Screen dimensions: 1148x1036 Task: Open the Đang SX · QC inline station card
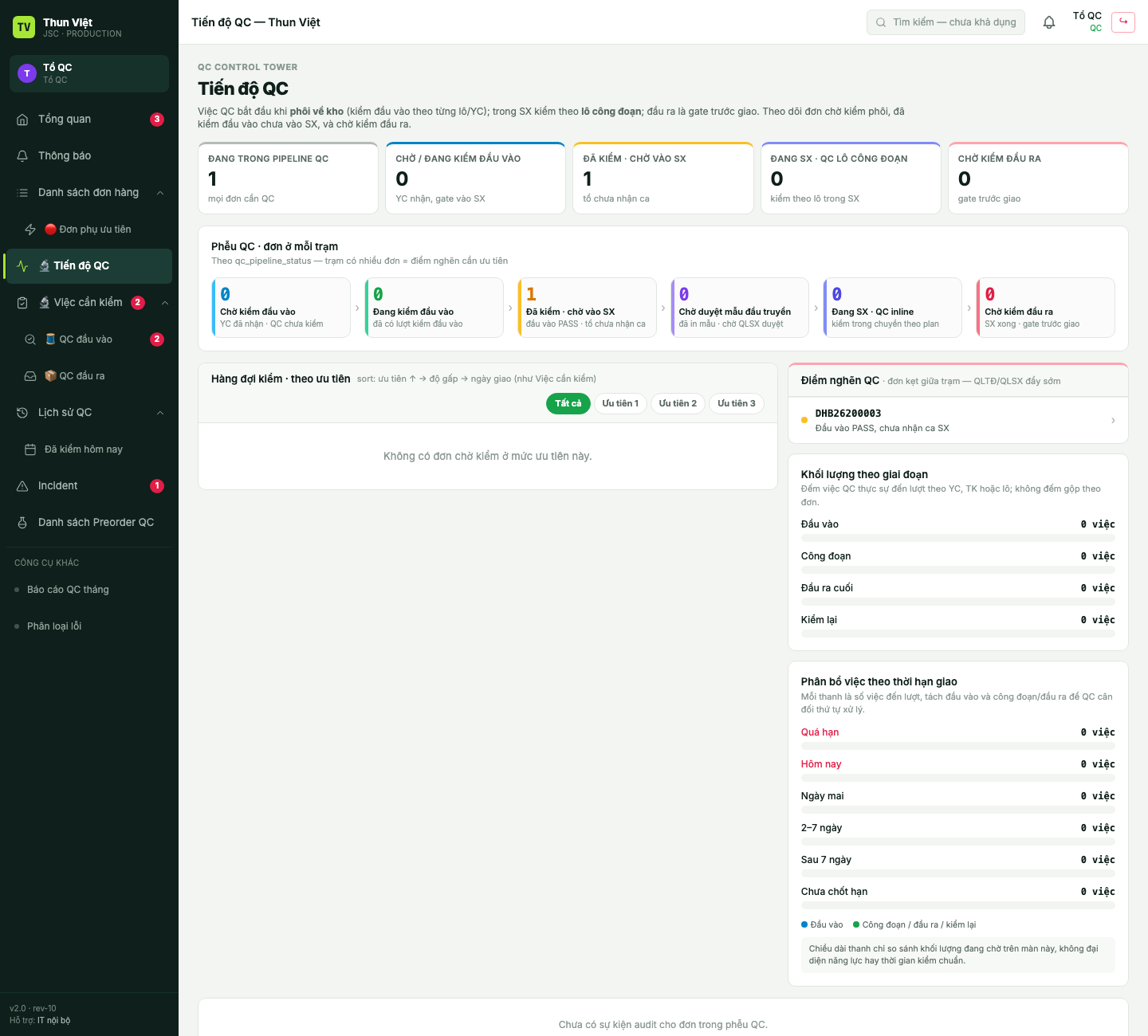pos(892,308)
